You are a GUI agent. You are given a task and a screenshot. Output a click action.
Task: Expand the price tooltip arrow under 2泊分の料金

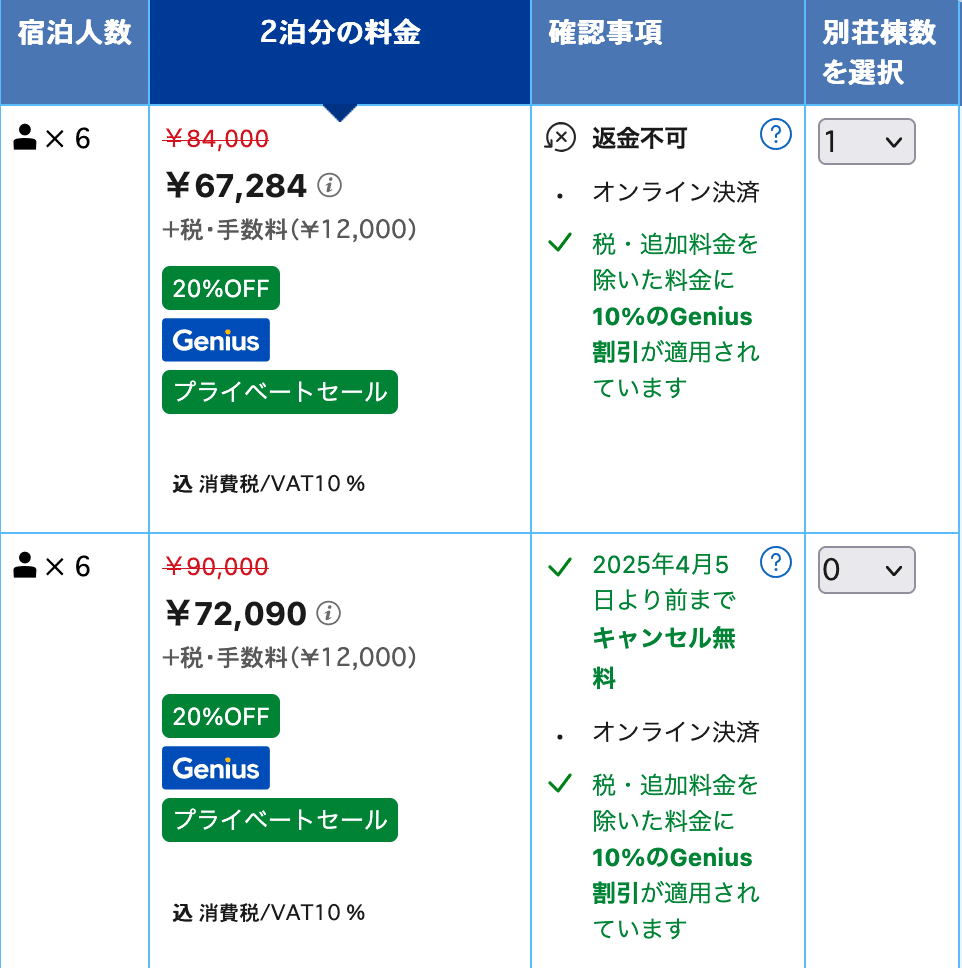pos(340,110)
